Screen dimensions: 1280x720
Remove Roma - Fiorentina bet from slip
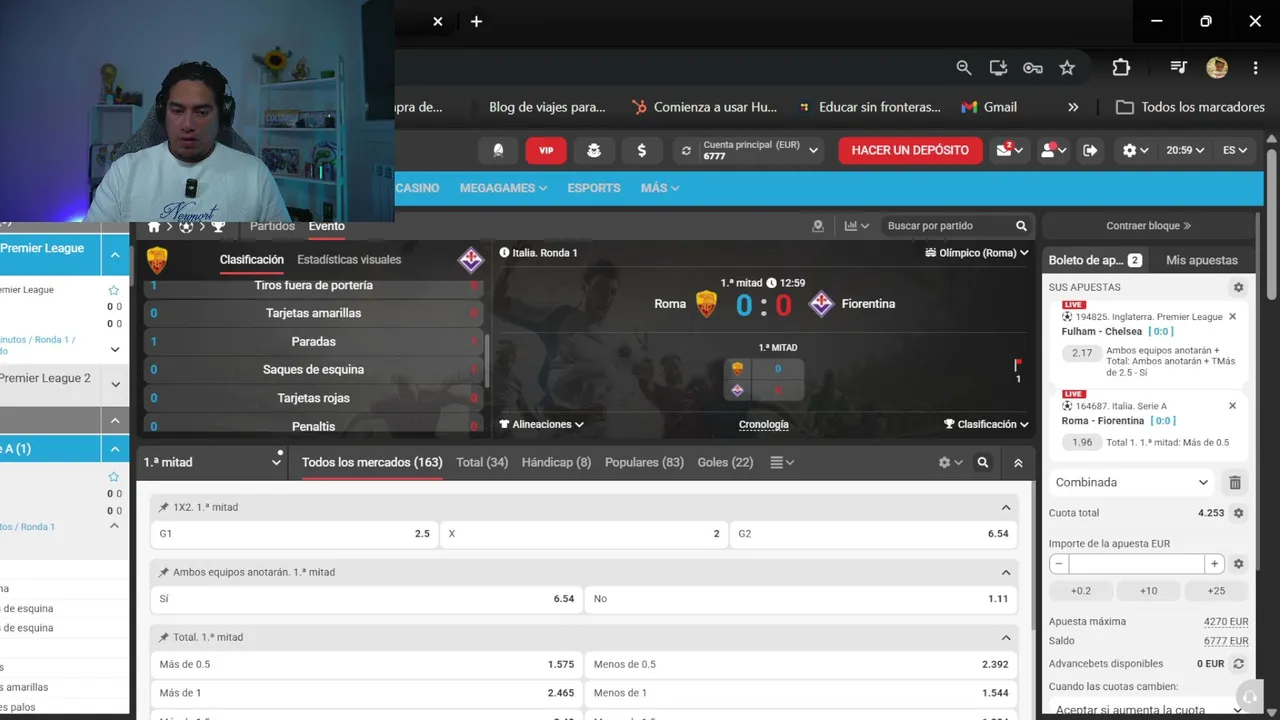1232,406
